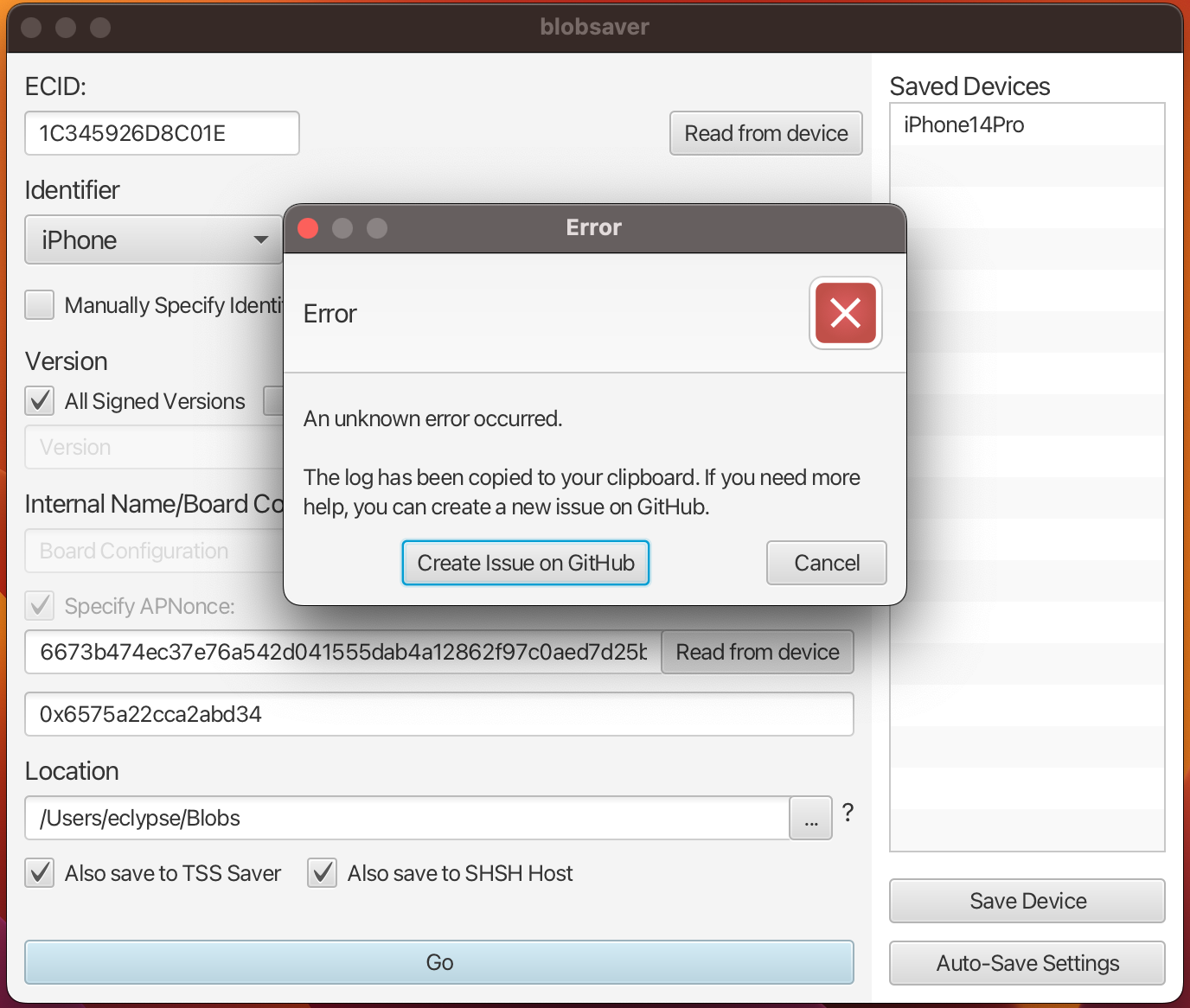The image size is (1190, 1008).
Task: Open the iPhone Identifier dropdown
Action: pyautogui.click(x=153, y=239)
